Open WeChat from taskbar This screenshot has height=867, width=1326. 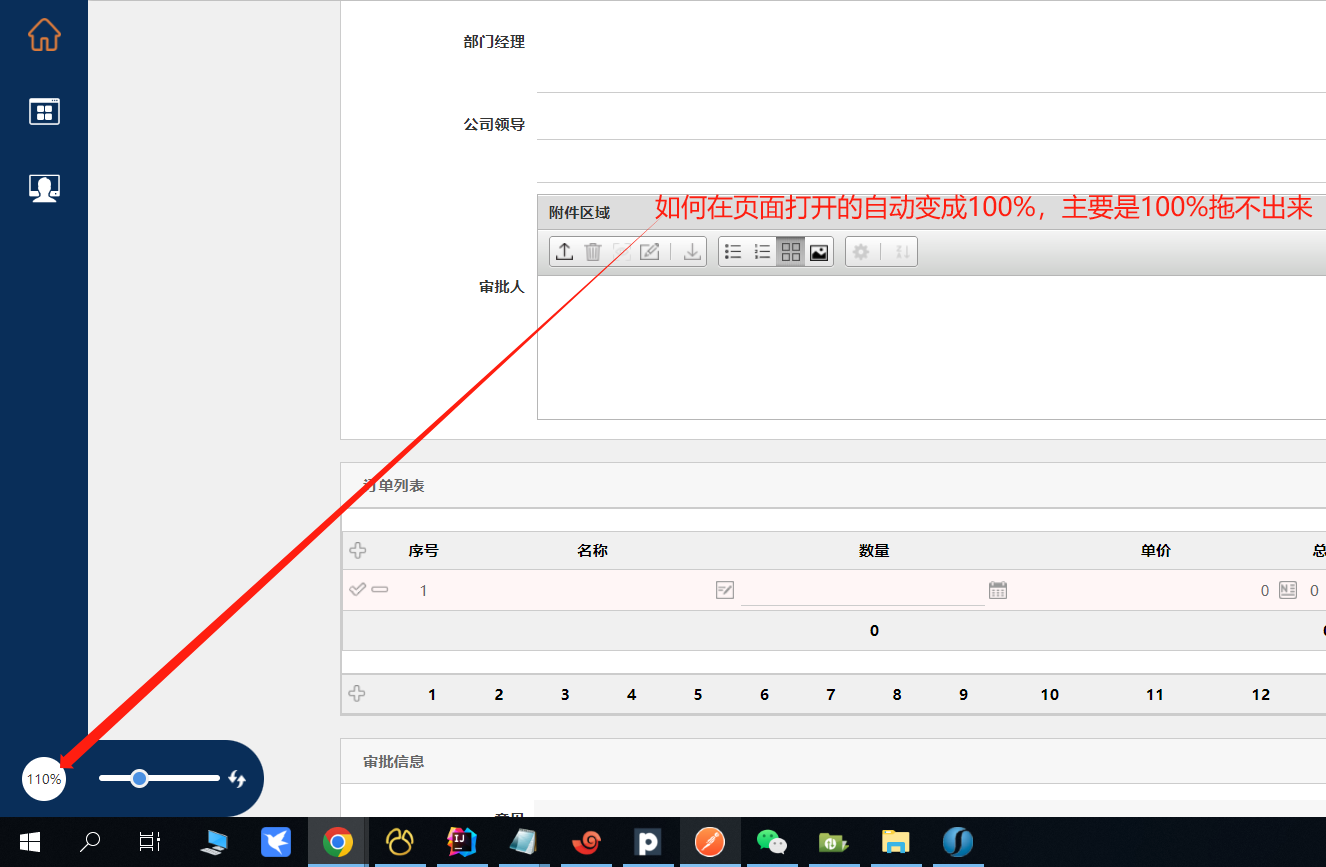pos(772,842)
